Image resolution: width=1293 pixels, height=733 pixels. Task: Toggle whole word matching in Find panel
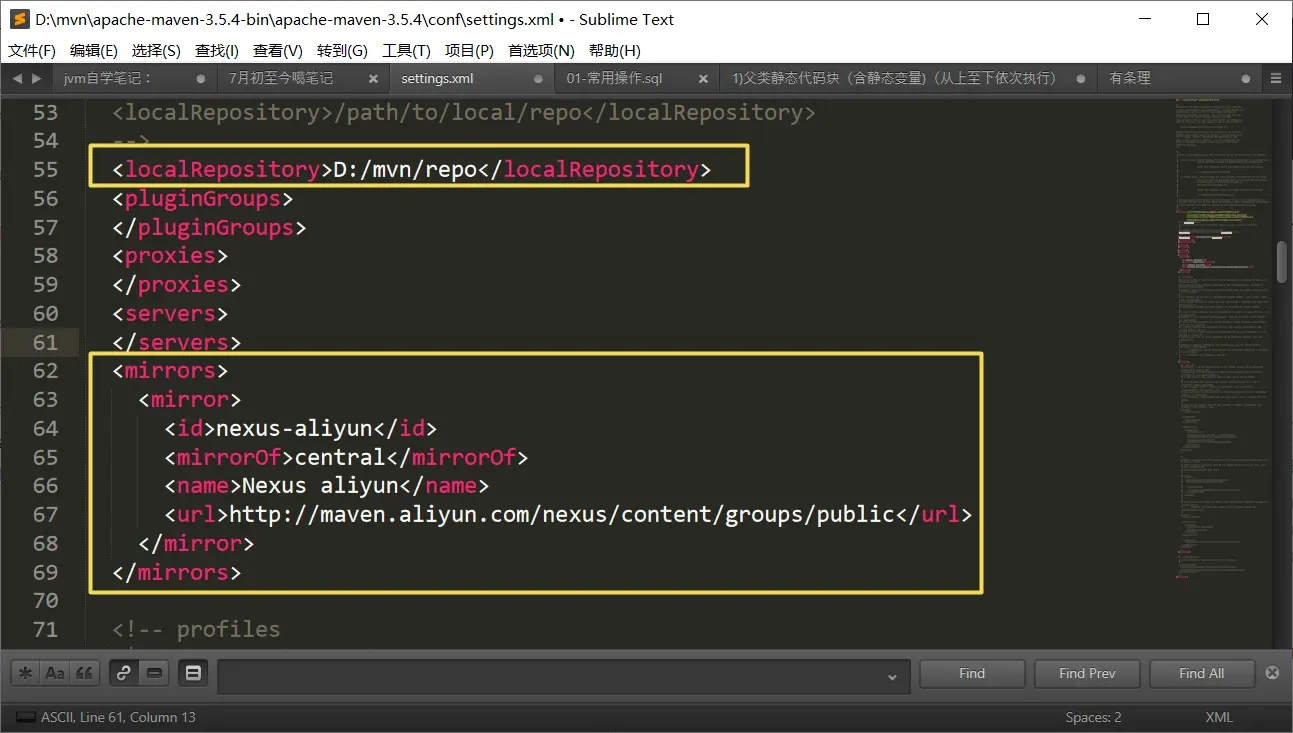click(x=84, y=673)
